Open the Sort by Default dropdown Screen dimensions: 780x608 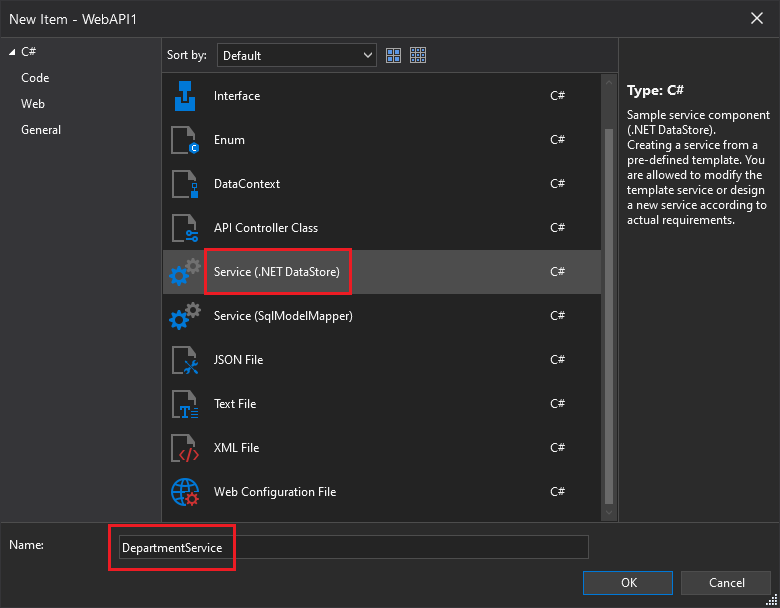click(x=297, y=56)
